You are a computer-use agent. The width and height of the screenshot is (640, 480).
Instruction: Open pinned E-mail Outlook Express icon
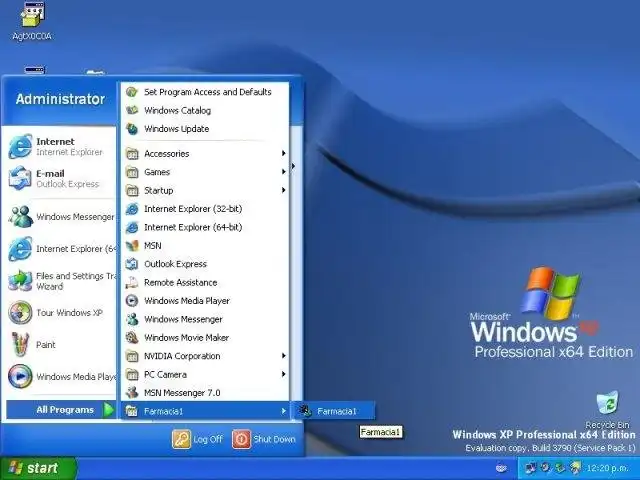pyautogui.click(x=20, y=178)
